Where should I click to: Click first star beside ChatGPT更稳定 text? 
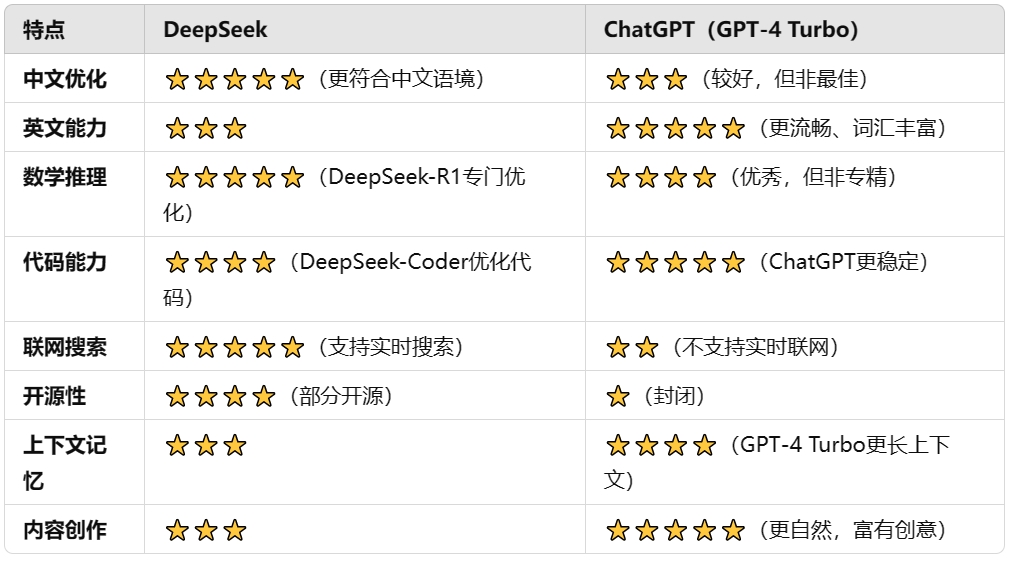tap(618, 262)
